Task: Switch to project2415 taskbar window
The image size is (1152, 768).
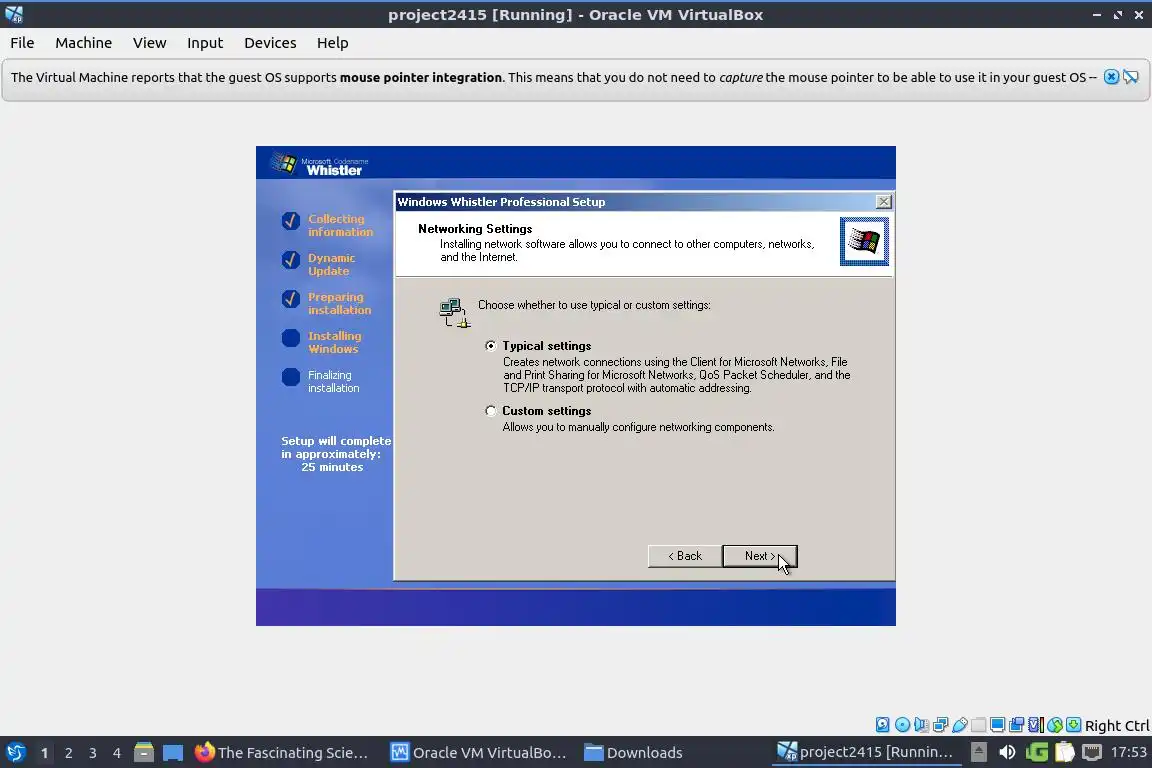Action: [x=865, y=753]
